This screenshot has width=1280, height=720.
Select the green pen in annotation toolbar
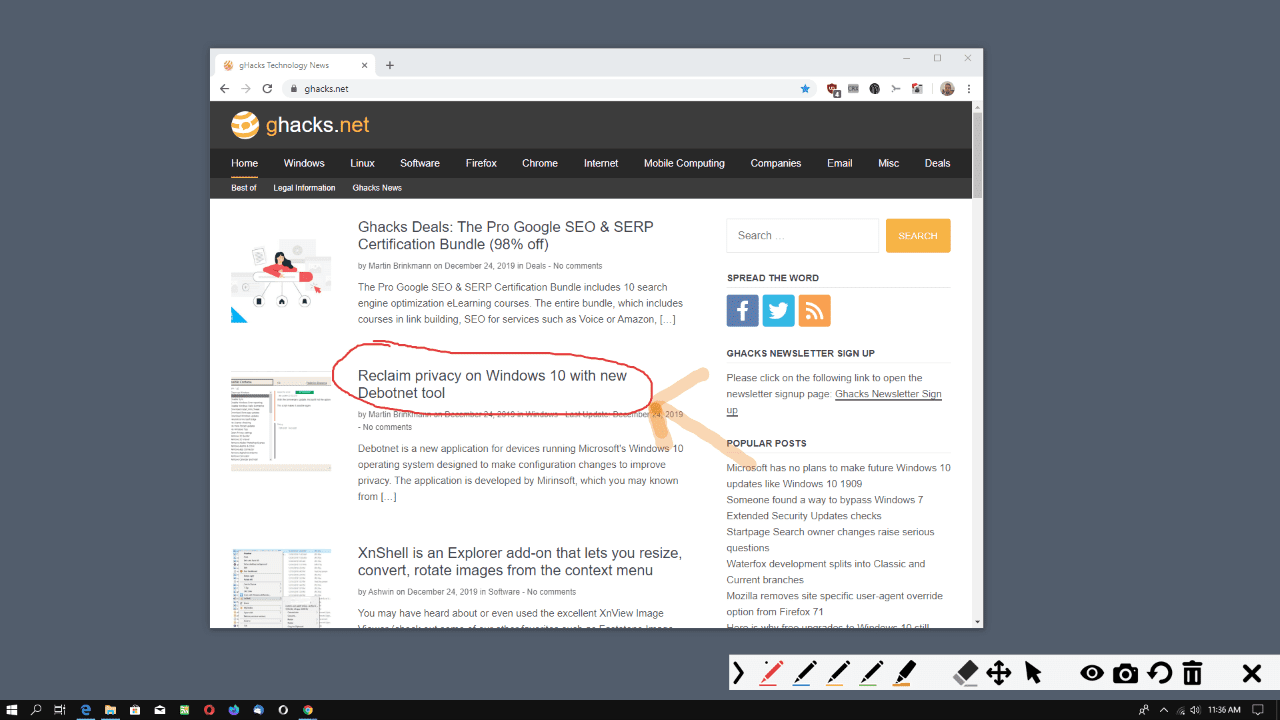872,673
